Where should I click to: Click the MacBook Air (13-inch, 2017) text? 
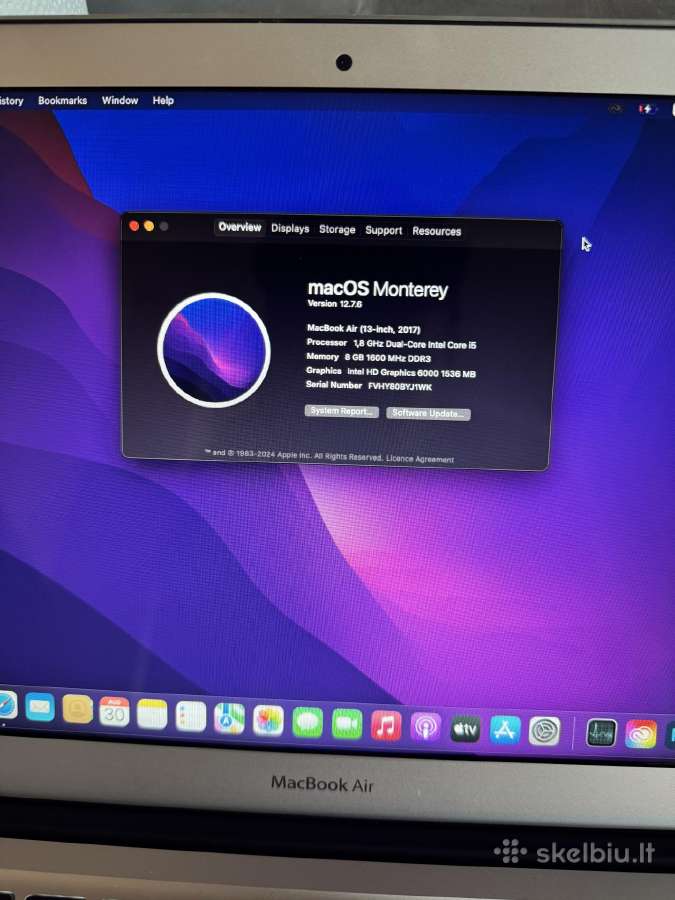(363, 329)
